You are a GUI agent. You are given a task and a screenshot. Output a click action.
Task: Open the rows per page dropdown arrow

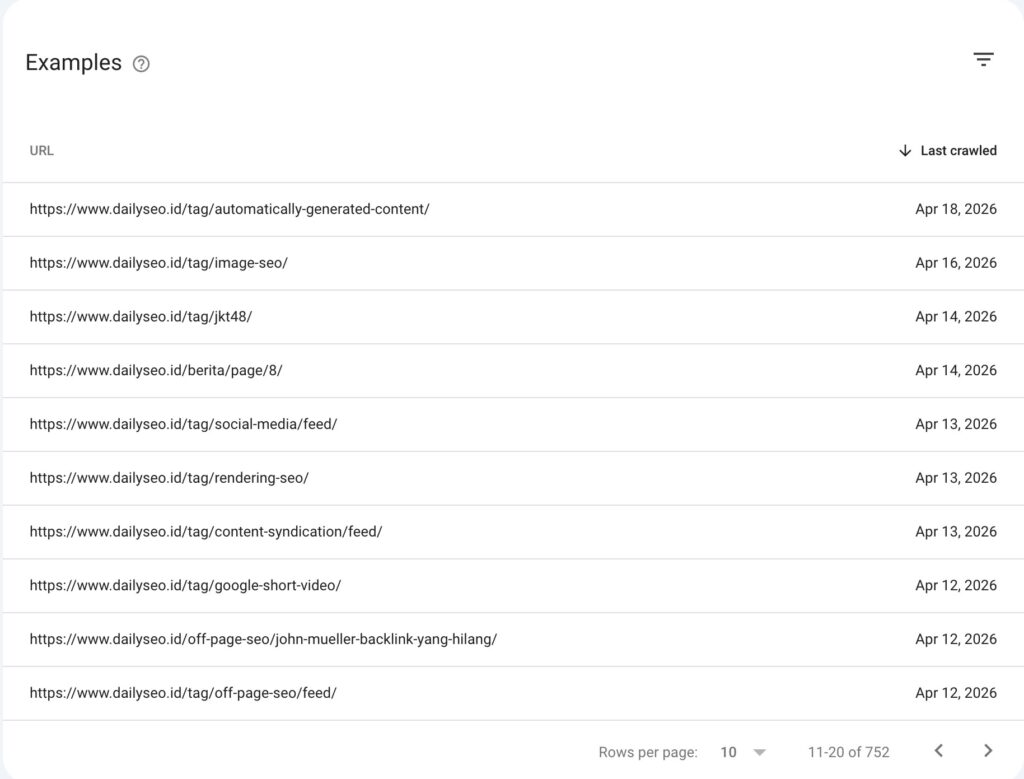(759, 752)
